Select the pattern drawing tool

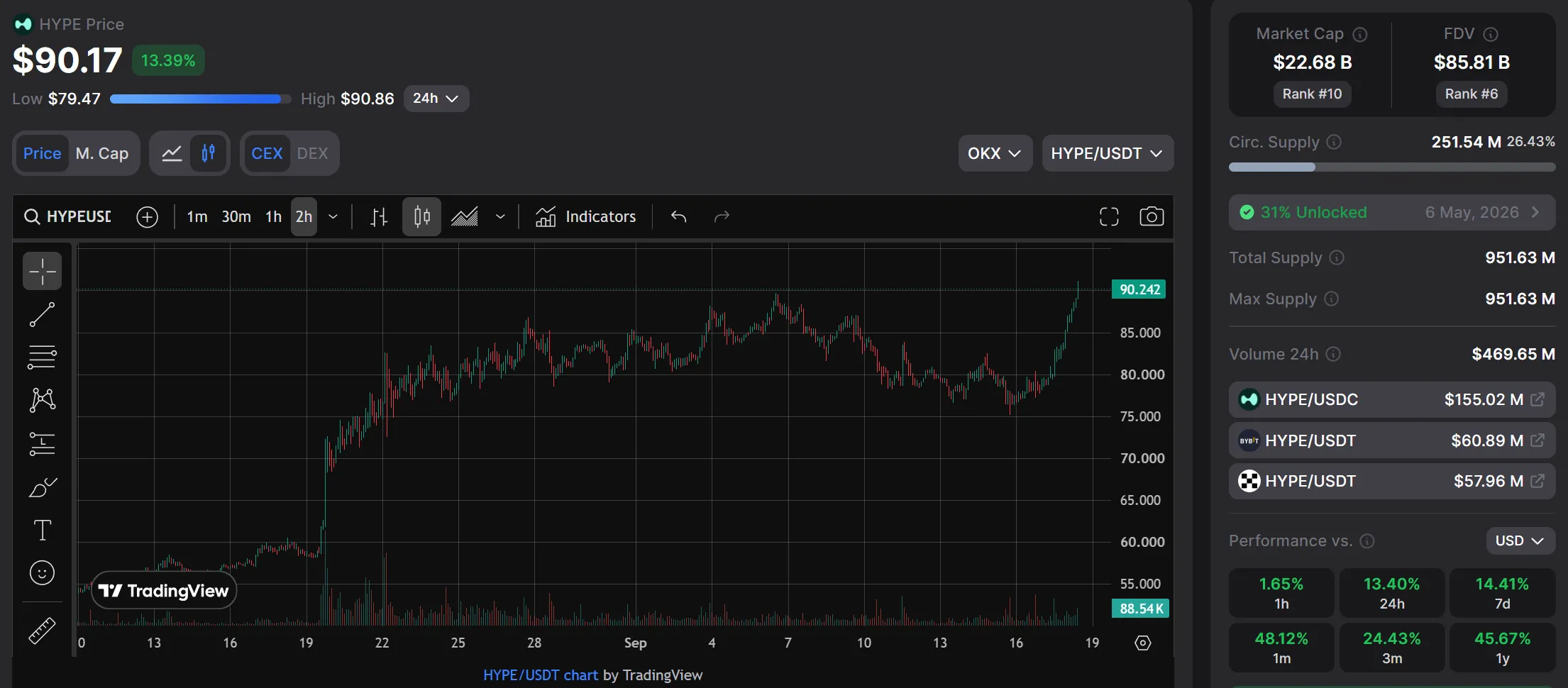43,400
